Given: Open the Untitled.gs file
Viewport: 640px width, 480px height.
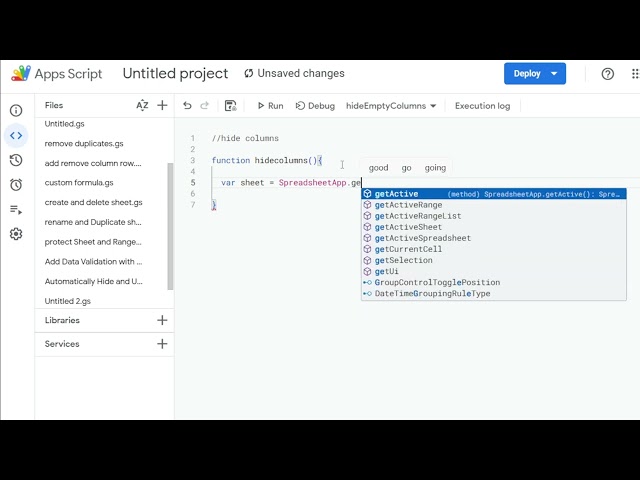Looking at the screenshot, I should click(x=64, y=124).
